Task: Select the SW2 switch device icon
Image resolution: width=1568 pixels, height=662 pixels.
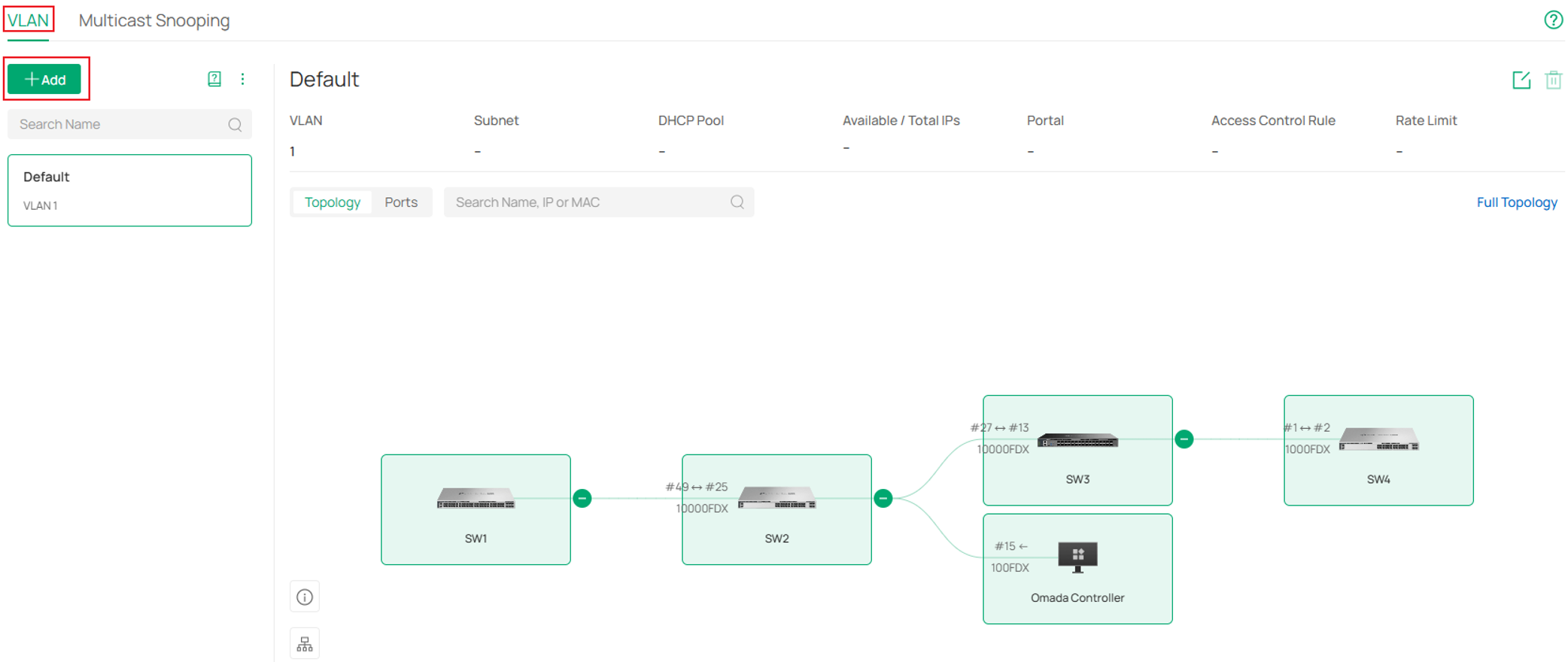Action: [776, 497]
